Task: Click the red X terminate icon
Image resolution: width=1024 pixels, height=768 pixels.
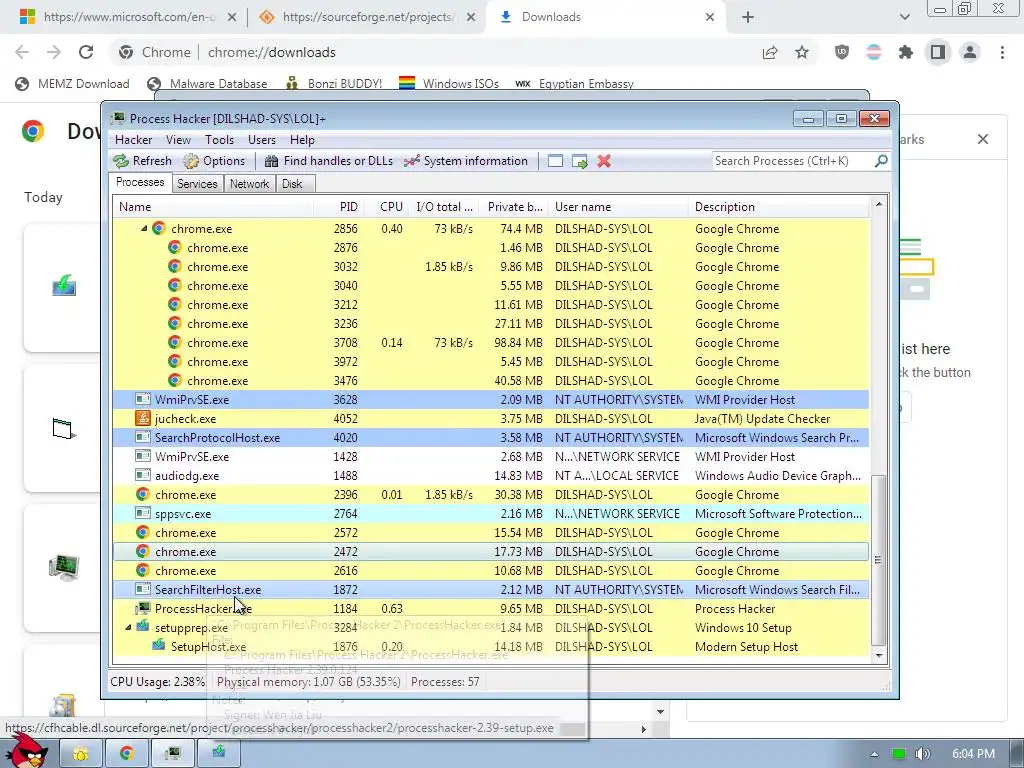Action: [x=604, y=161]
